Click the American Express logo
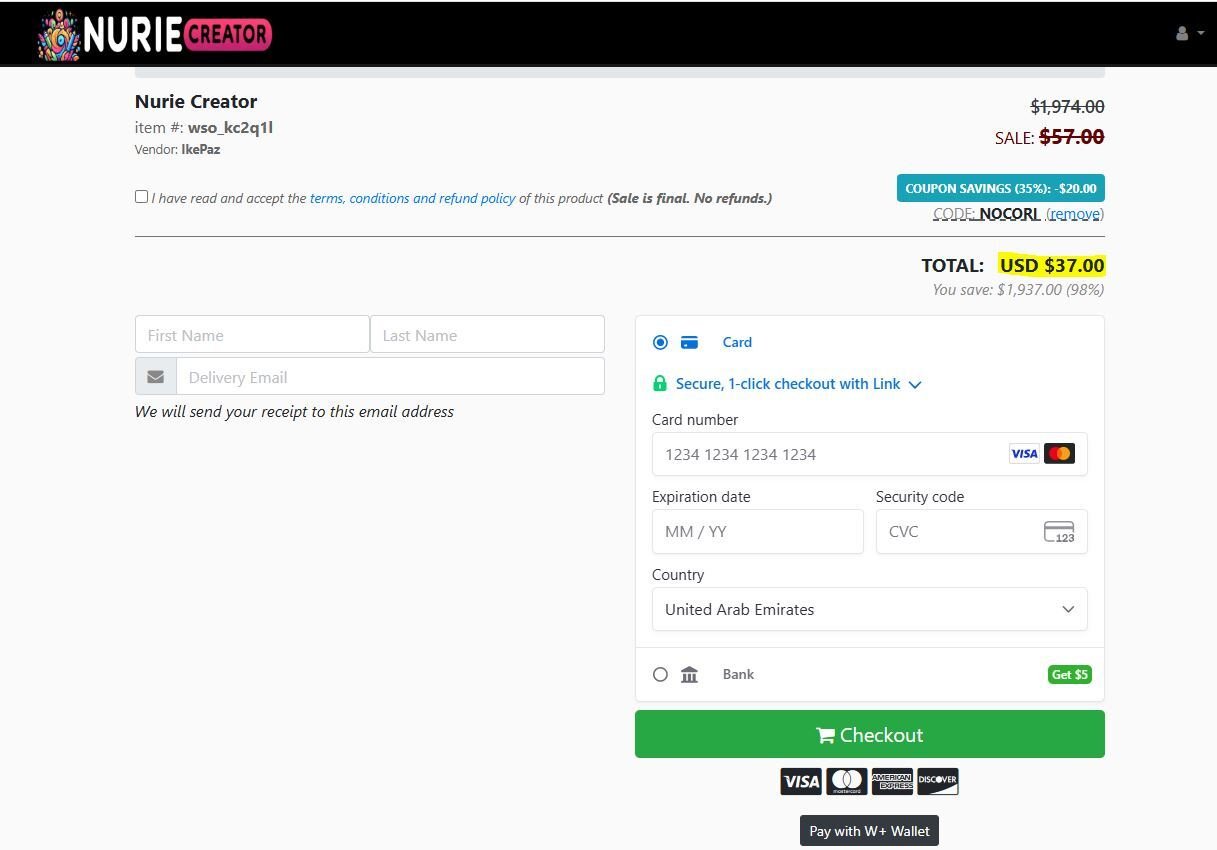 coord(892,781)
